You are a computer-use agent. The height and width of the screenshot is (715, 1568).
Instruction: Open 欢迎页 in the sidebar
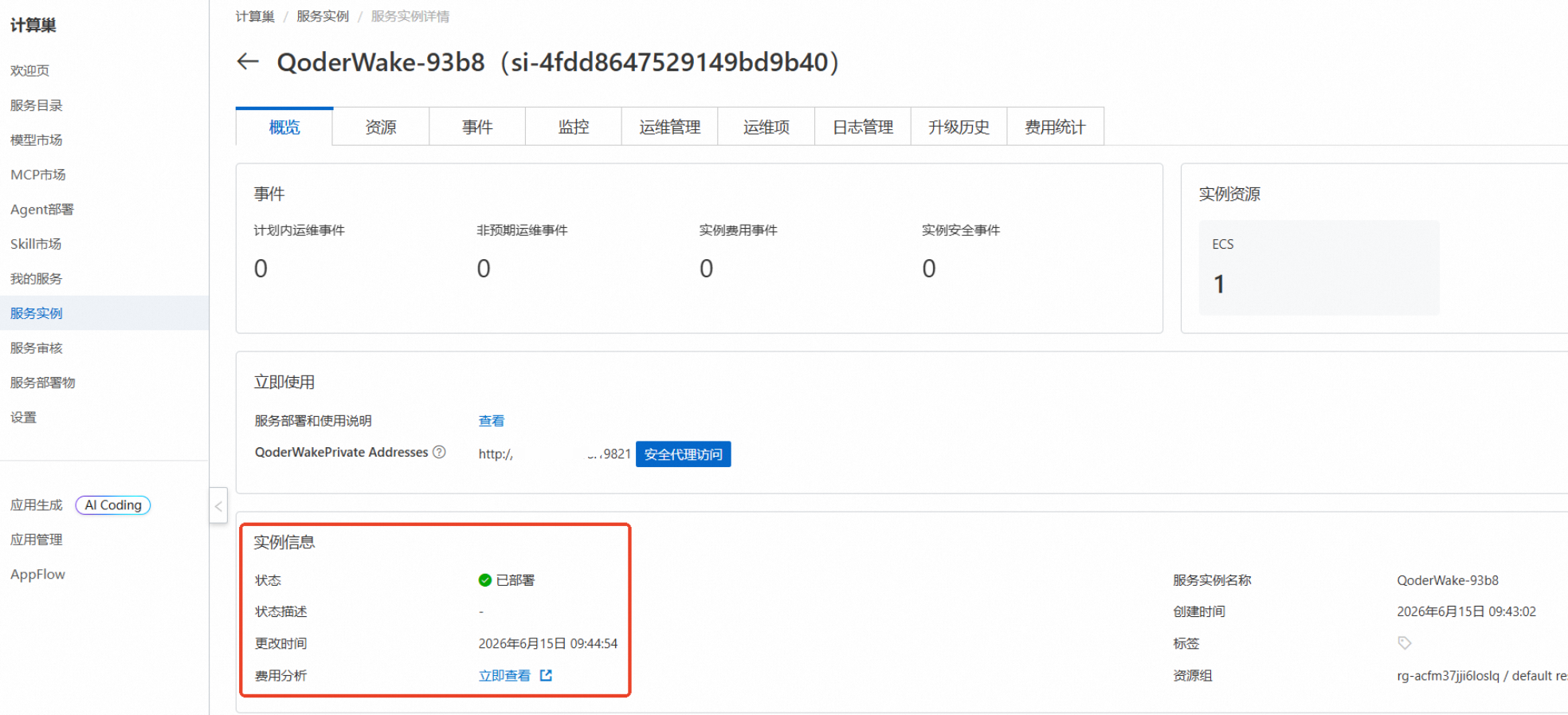(x=29, y=70)
